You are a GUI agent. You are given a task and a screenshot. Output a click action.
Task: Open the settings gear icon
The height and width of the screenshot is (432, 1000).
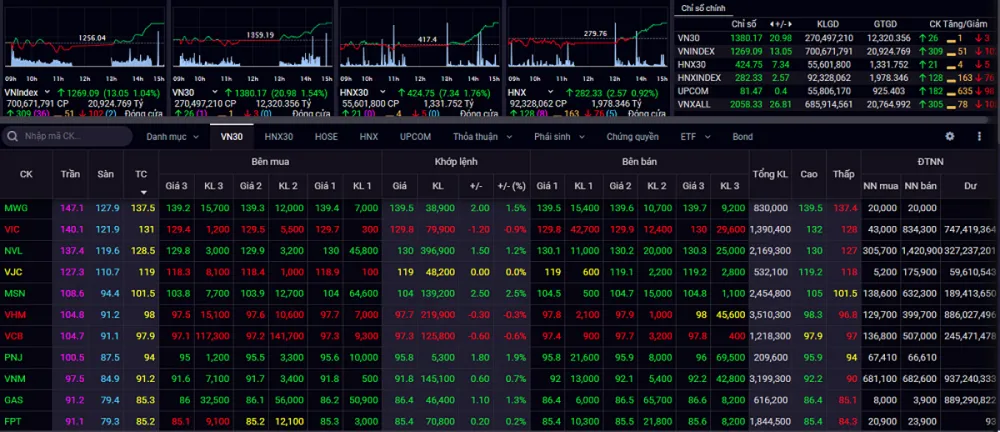951,136
